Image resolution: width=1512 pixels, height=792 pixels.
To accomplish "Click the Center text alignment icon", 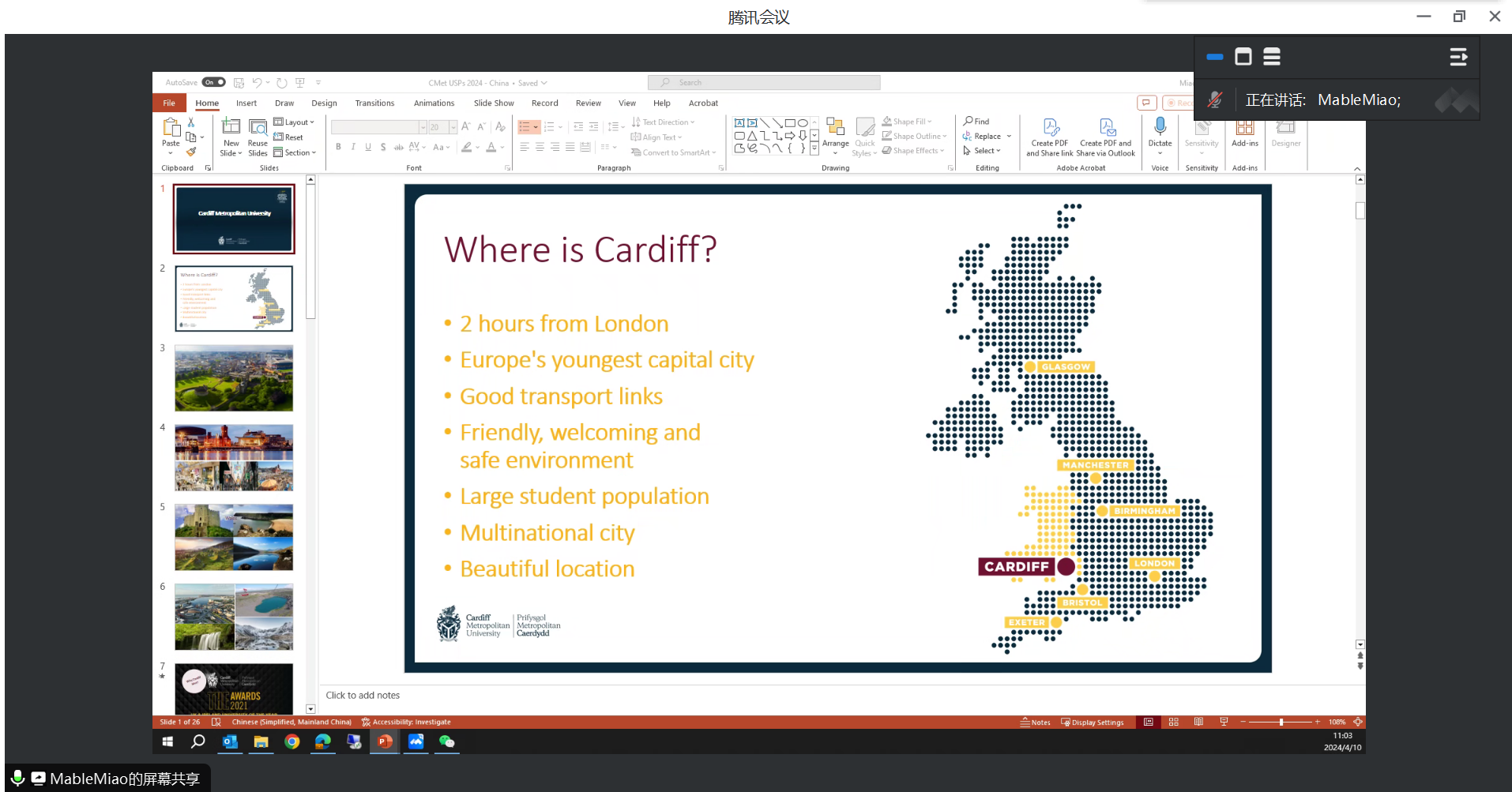I will coord(540,147).
